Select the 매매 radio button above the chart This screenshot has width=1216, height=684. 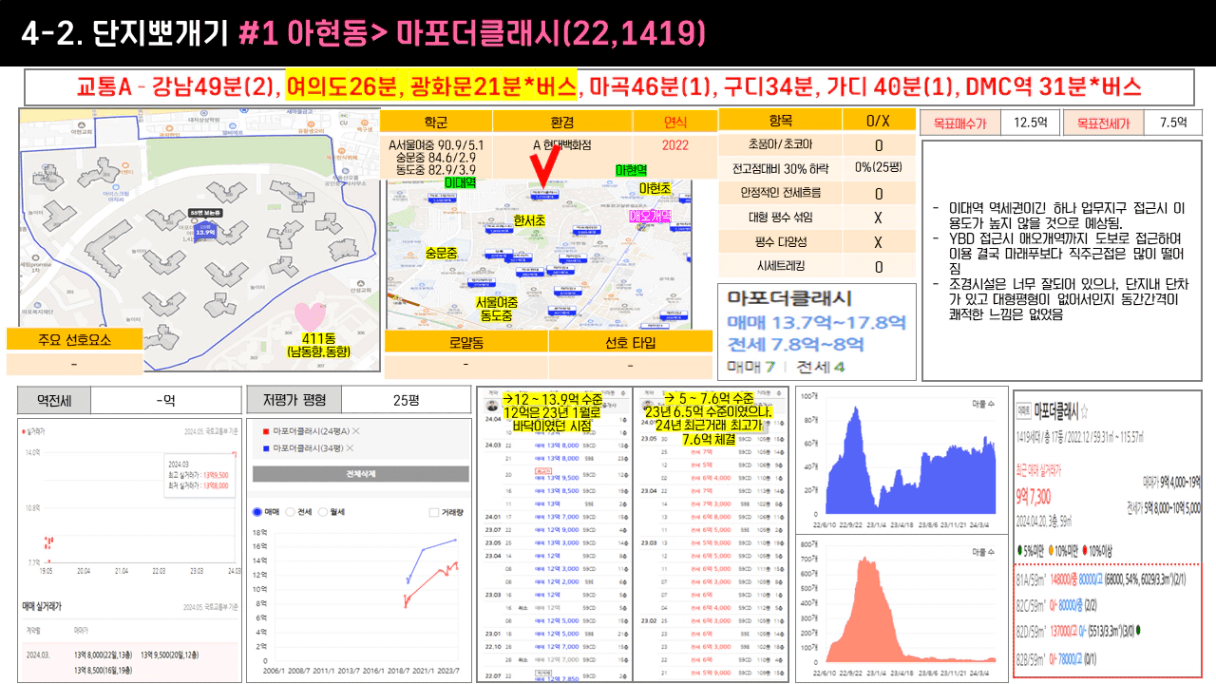[x=258, y=512]
